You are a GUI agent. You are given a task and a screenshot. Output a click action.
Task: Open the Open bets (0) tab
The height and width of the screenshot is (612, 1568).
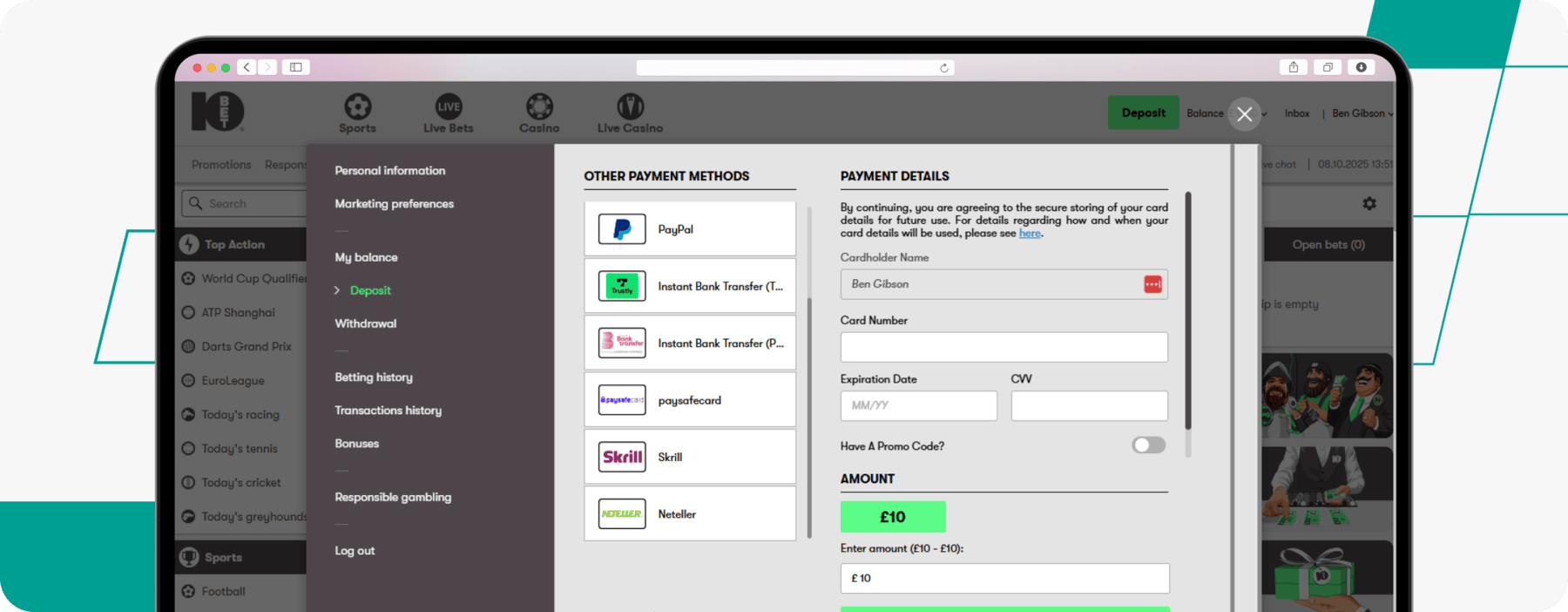pyautogui.click(x=1328, y=245)
